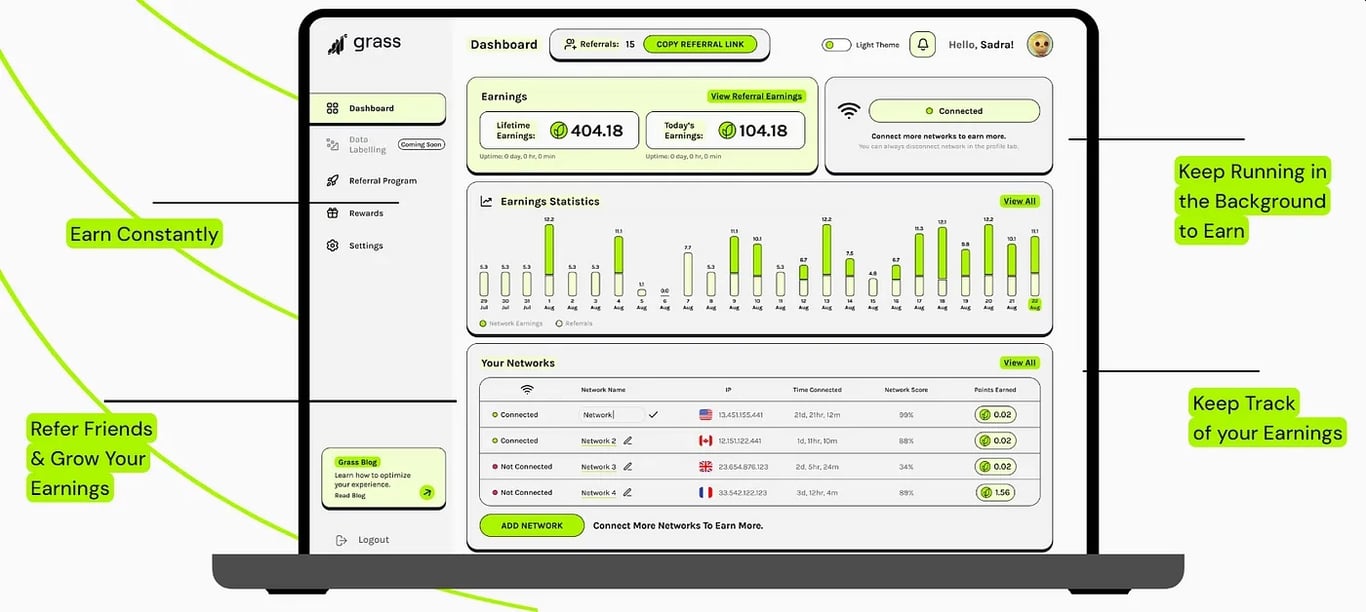Click the Points Earned column header
1366x612 pixels.
point(995,389)
